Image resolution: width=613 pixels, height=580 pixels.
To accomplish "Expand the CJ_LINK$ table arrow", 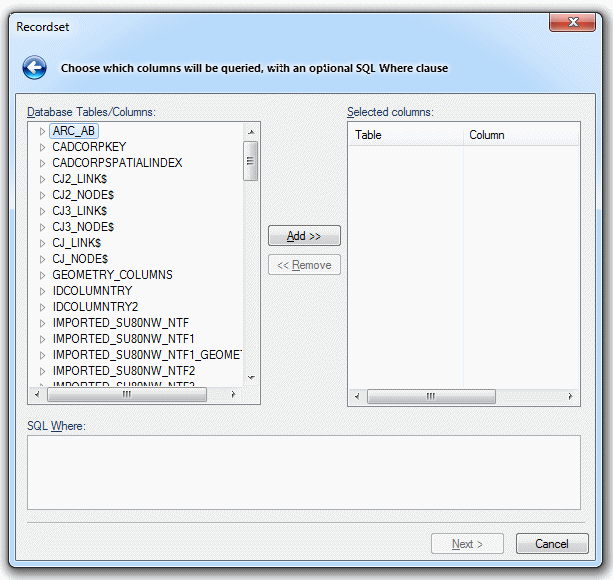I will point(42,243).
